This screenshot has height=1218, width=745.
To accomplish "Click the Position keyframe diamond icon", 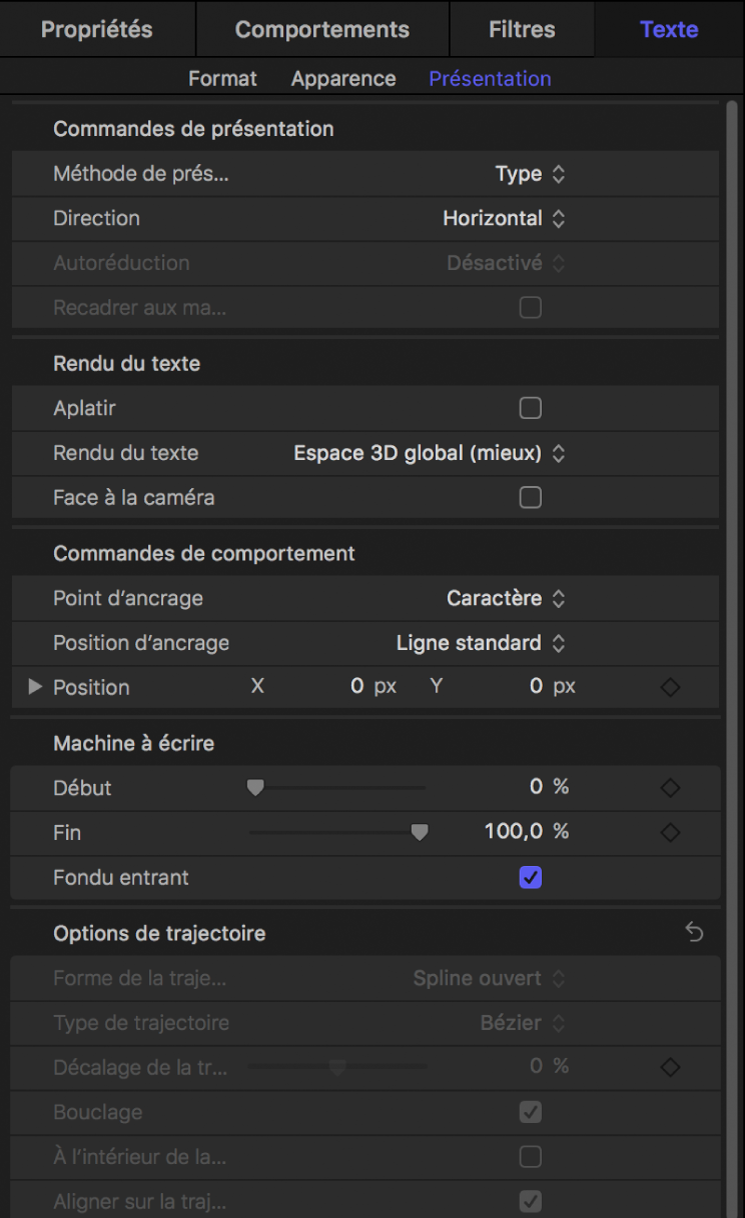I will point(670,688).
